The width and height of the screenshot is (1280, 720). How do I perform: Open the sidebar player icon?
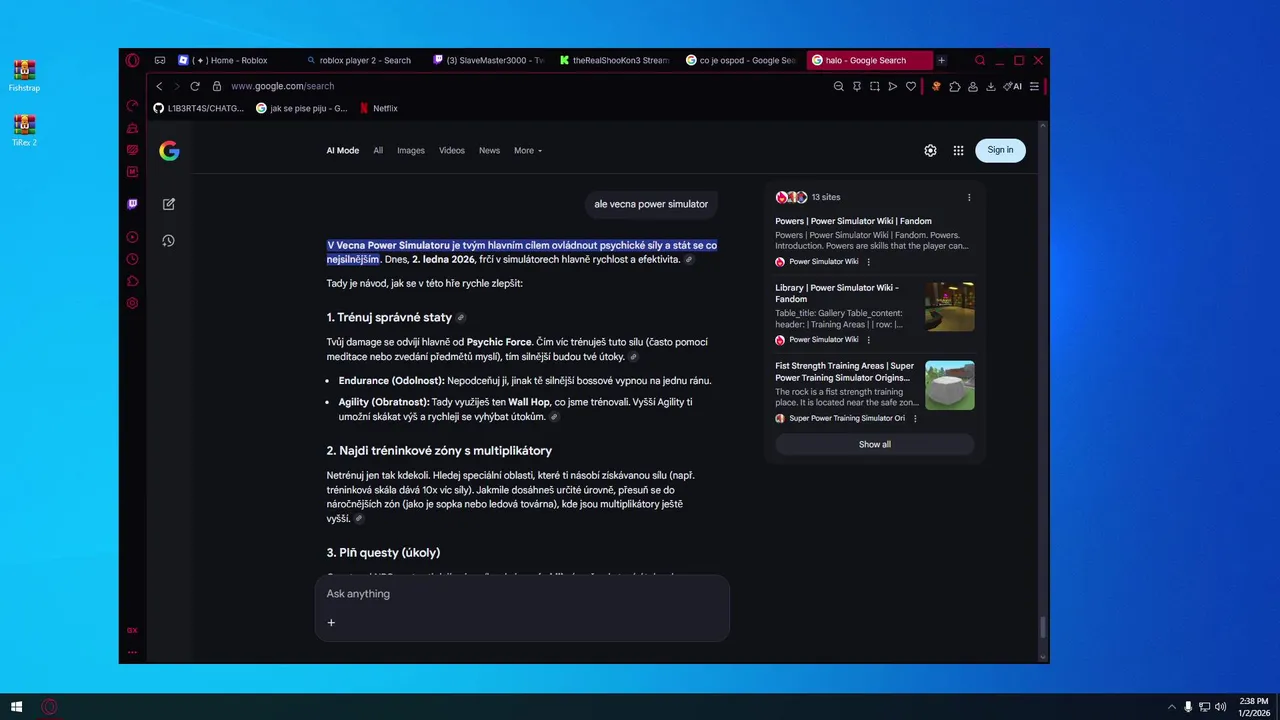click(x=132, y=237)
